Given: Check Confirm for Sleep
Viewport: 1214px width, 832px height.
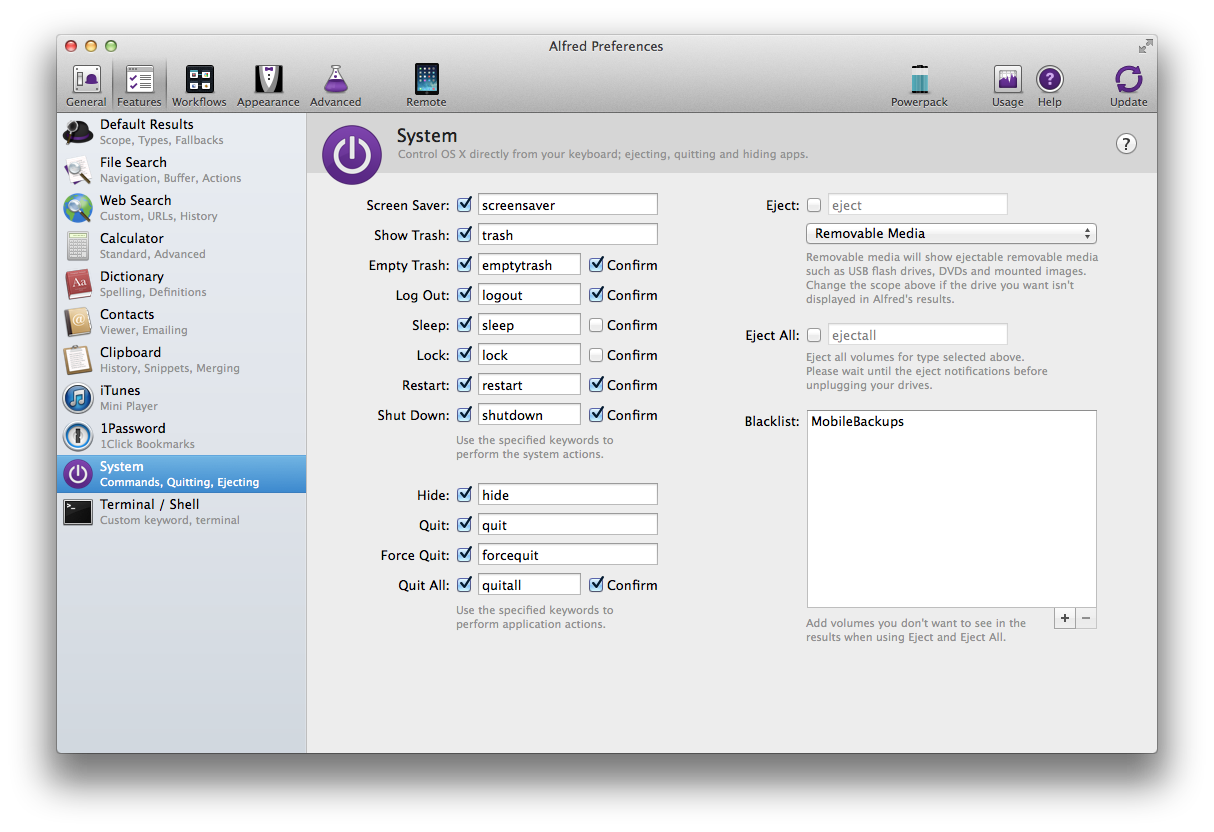Looking at the screenshot, I should (596, 325).
